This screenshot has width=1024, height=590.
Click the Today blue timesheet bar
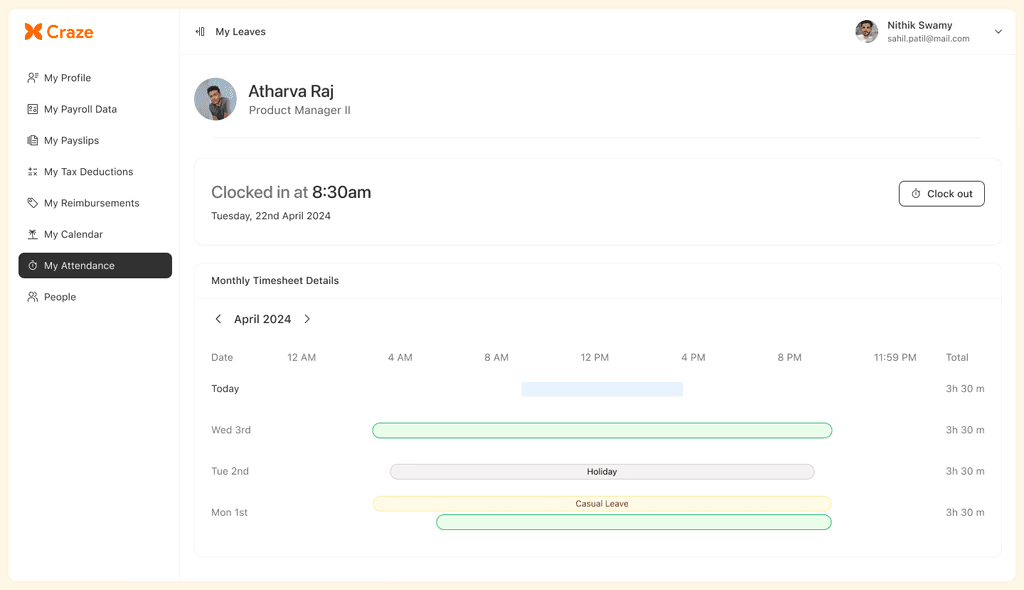click(x=602, y=389)
